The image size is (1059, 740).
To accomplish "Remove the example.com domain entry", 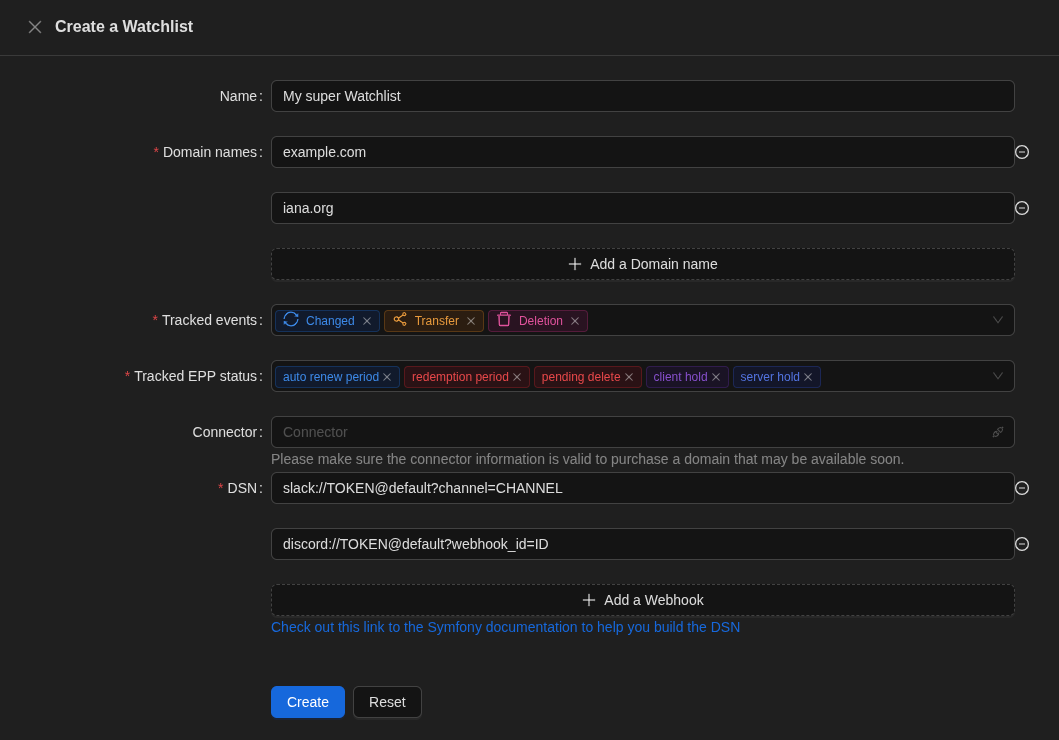I will pyautogui.click(x=1022, y=152).
